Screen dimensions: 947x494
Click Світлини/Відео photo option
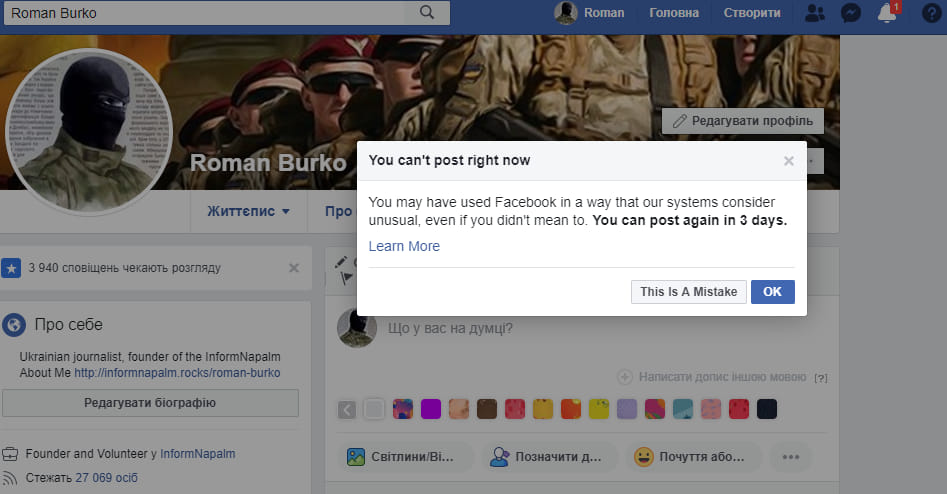click(x=405, y=457)
